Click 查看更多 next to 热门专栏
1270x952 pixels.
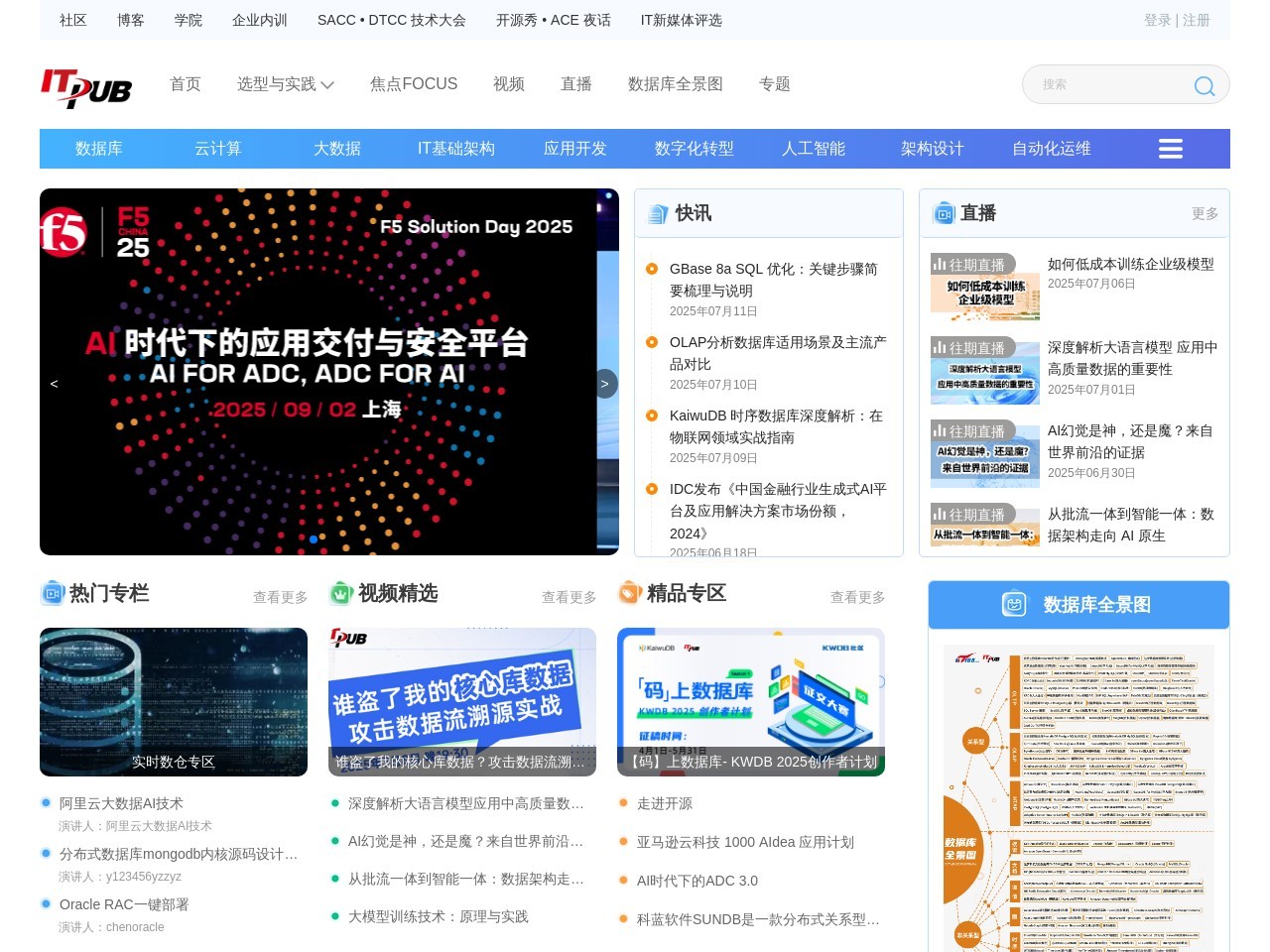(x=281, y=597)
